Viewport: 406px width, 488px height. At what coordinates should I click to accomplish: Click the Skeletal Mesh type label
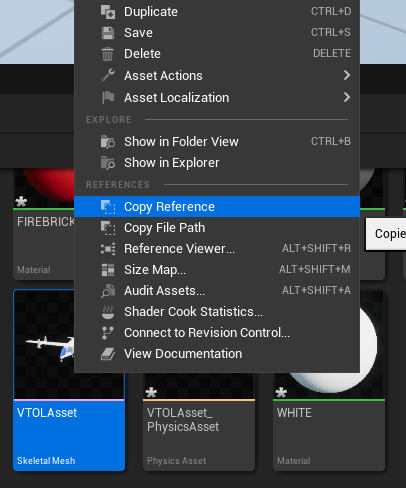pyautogui.click(x=46, y=461)
